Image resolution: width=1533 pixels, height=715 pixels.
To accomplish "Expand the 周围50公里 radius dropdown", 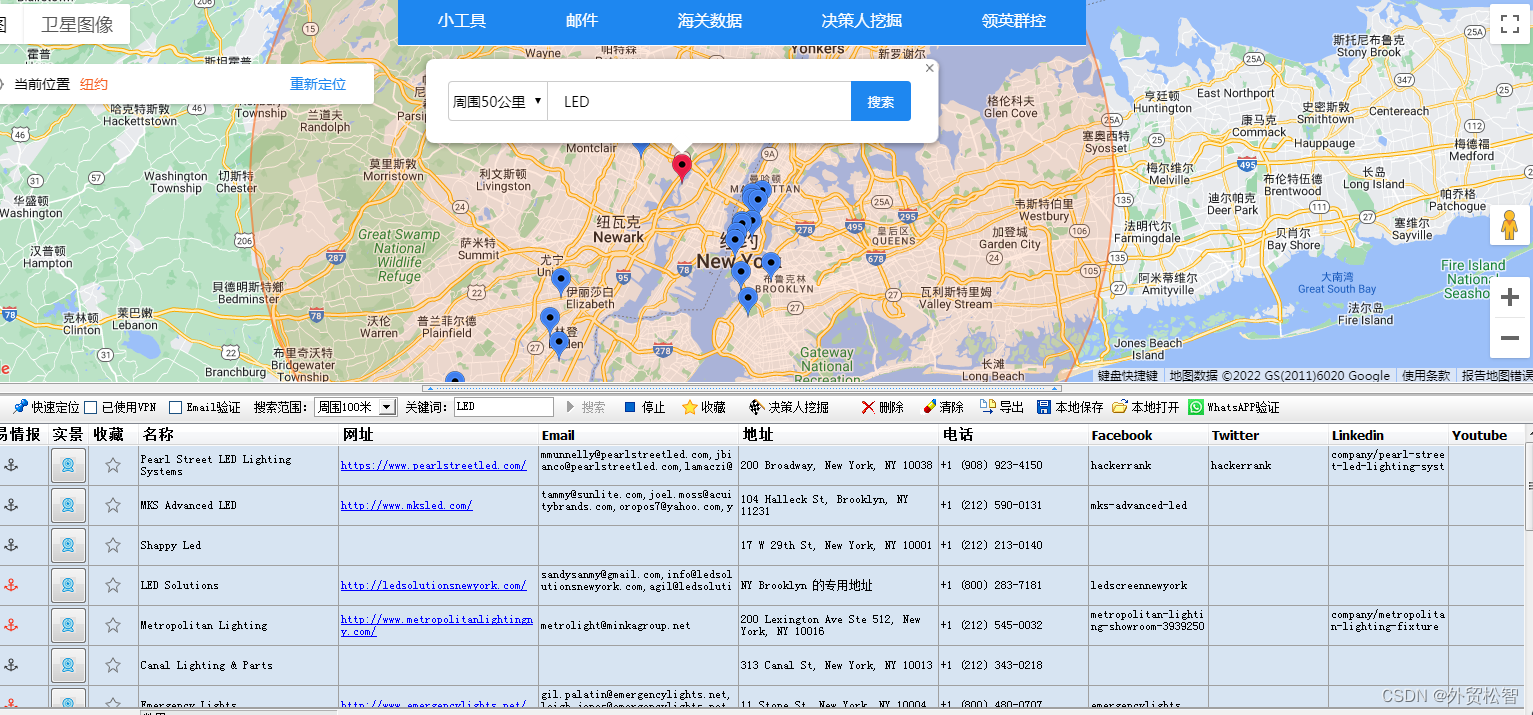I will (497, 101).
